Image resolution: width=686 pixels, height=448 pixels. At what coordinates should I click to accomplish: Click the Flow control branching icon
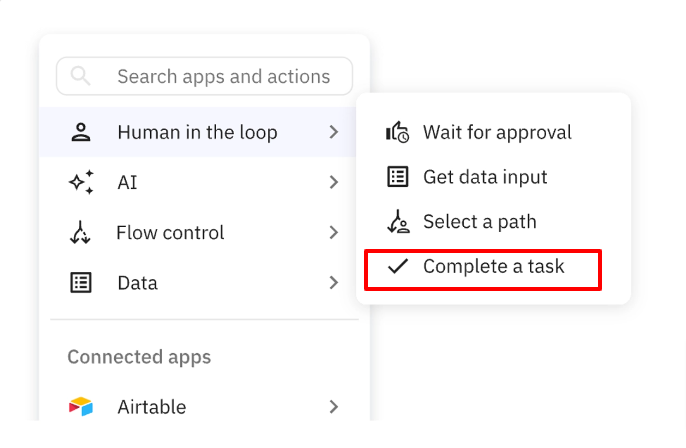pyautogui.click(x=81, y=233)
